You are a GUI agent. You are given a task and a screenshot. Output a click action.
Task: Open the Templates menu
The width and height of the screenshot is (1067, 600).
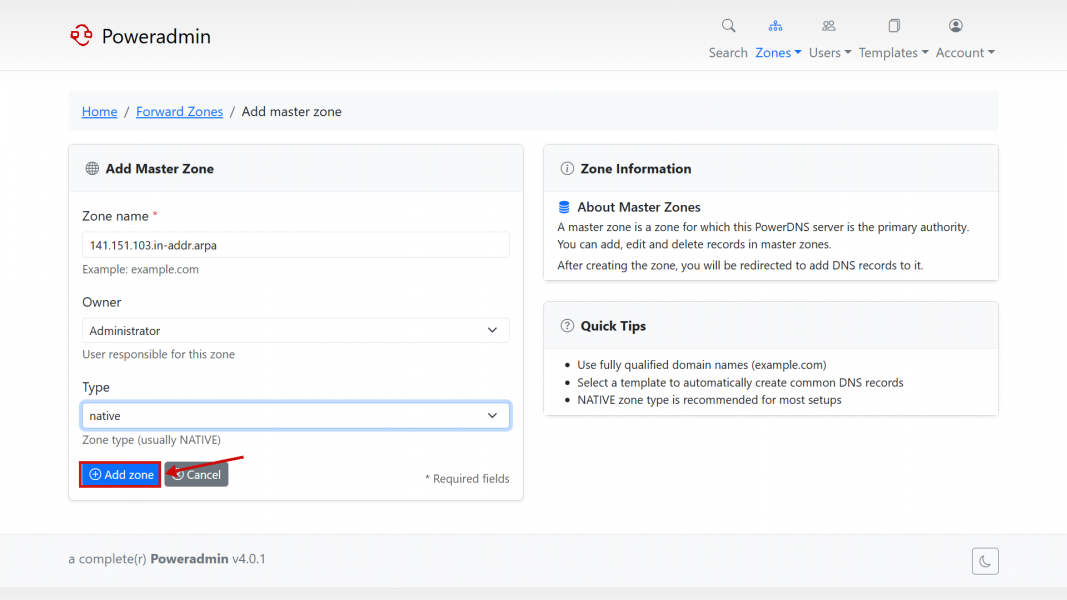(893, 53)
